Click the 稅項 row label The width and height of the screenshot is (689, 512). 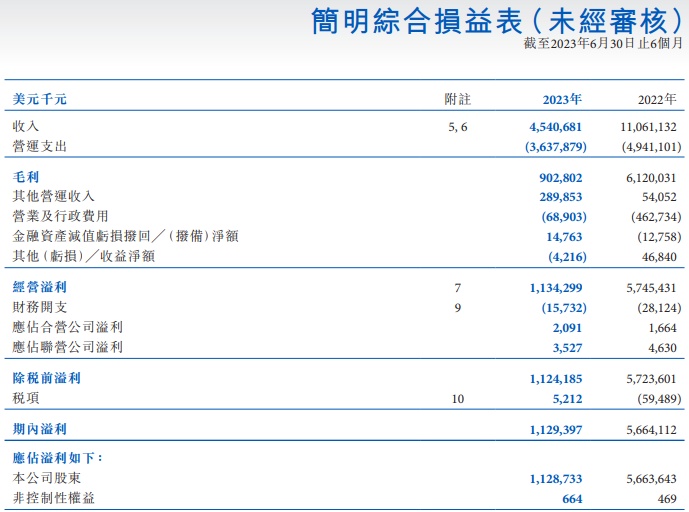coord(26,398)
